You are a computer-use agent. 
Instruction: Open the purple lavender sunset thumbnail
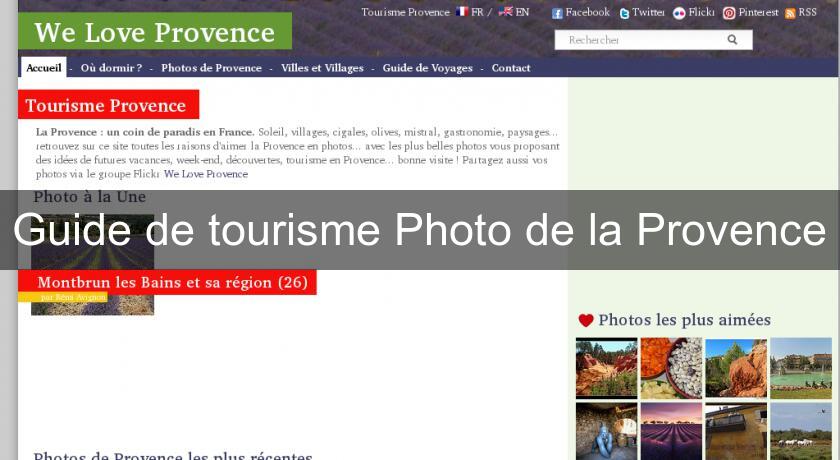[x=671, y=431]
